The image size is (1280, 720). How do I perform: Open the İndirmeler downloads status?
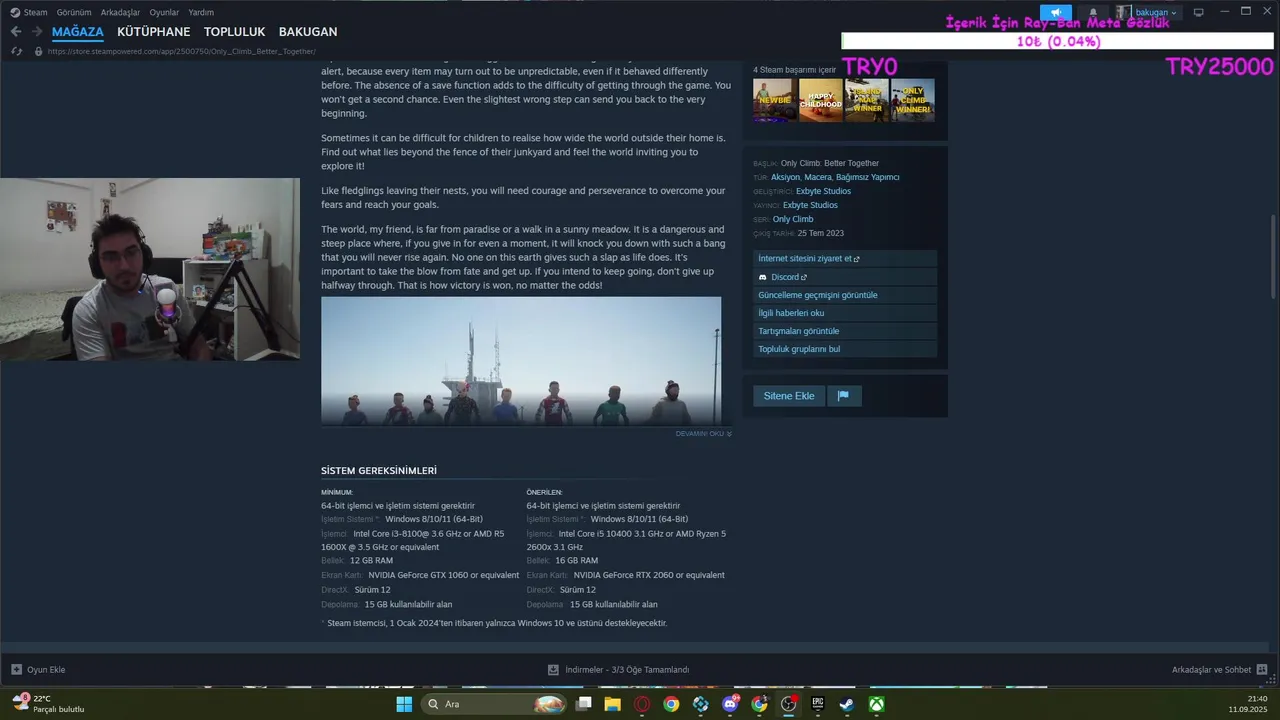[618, 670]
